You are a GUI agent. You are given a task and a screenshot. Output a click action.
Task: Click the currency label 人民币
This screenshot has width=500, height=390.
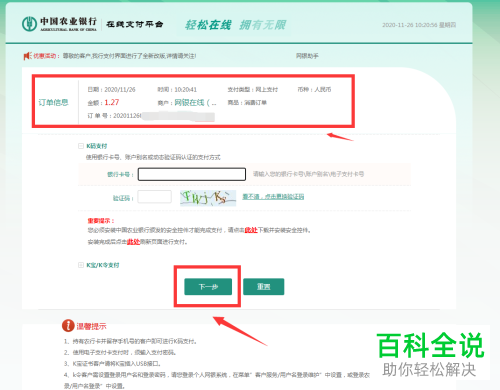coord(323,90)
